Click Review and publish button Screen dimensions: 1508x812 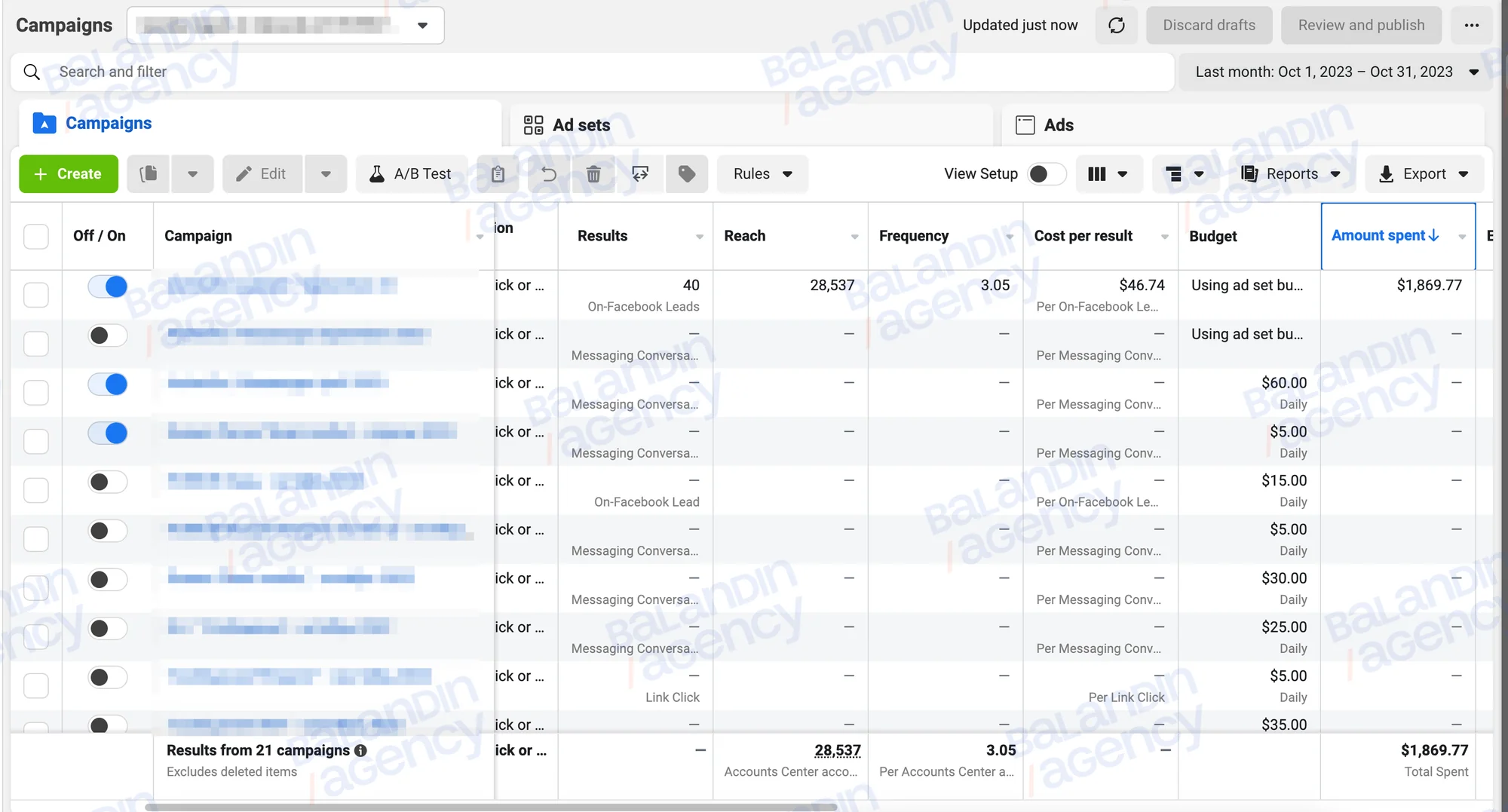1362,26
